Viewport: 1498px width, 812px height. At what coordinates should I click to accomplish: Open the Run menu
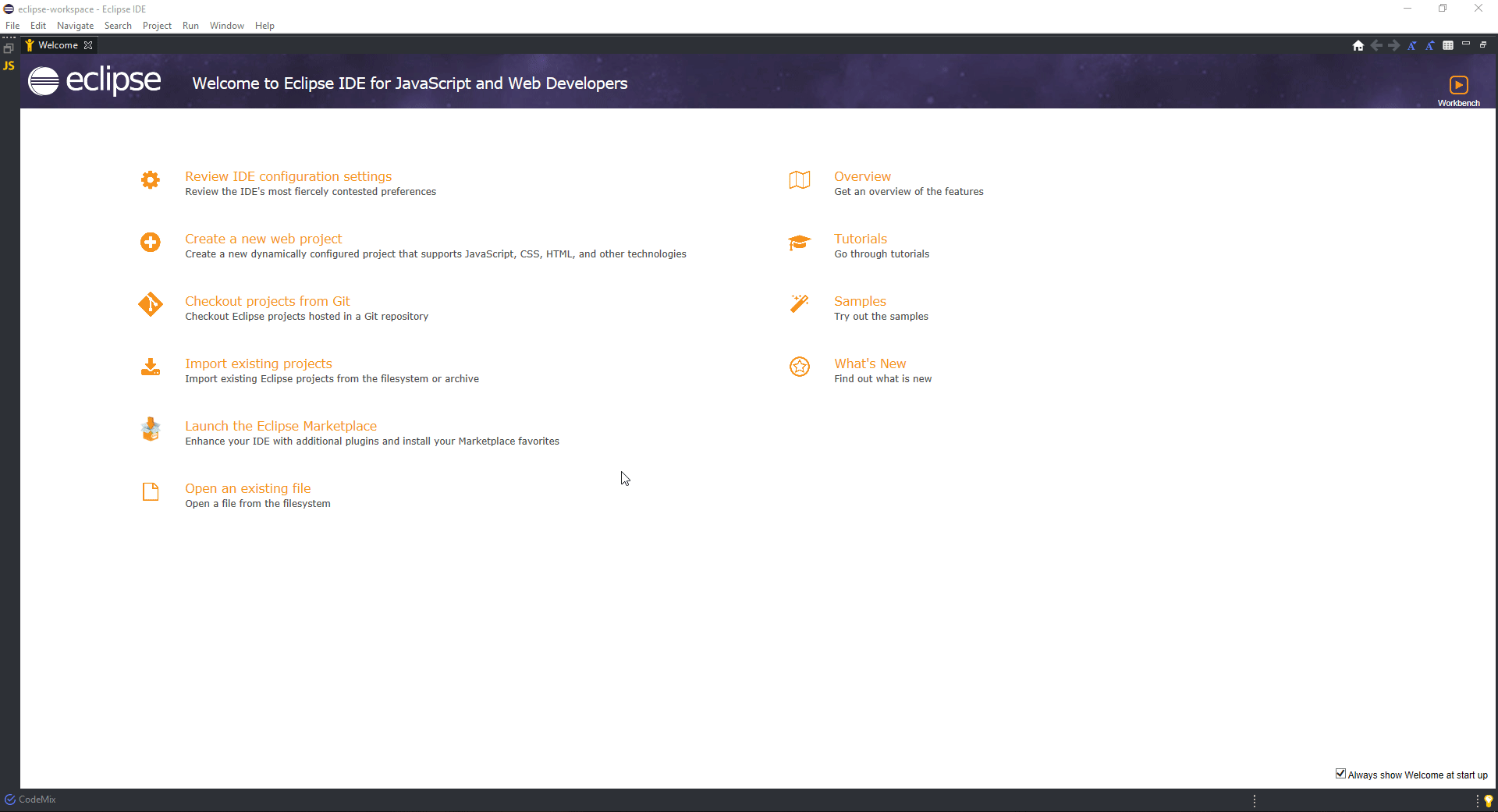[190, 26]
